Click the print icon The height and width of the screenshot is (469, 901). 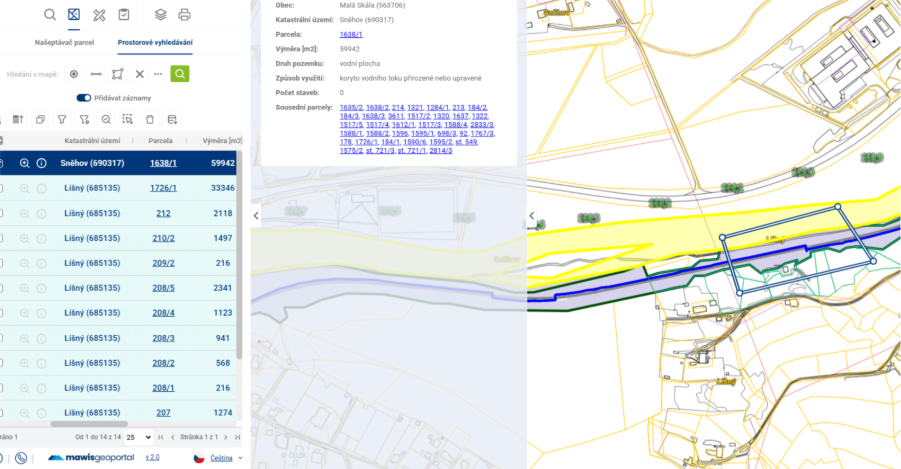pos(184,15)
